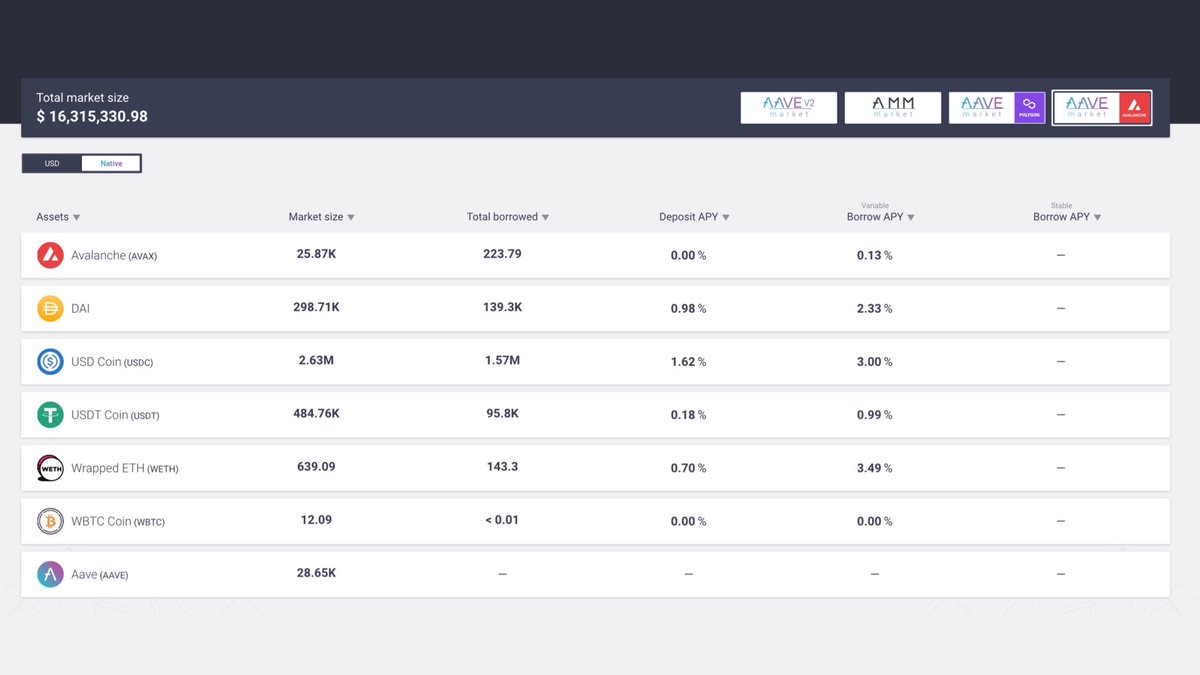Click the USDT Tether green icon
Screen dimensions: 1200x675
(50, 414)
